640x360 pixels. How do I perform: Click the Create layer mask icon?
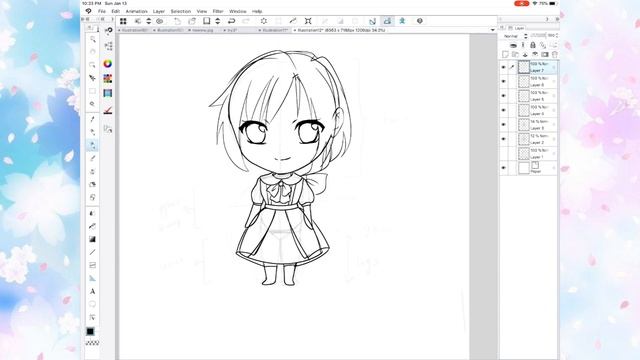coord(545,54)
